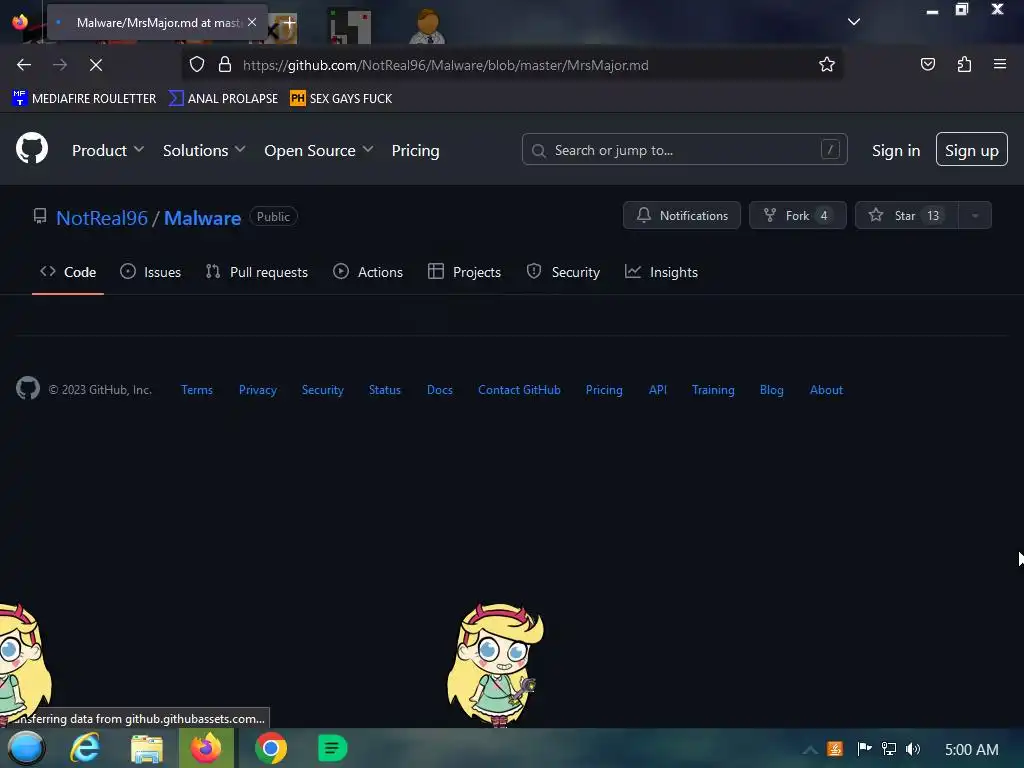Open the About footer link
Image resolution: width=1024 pixels, height=768 pixels.
click(826, 390)
